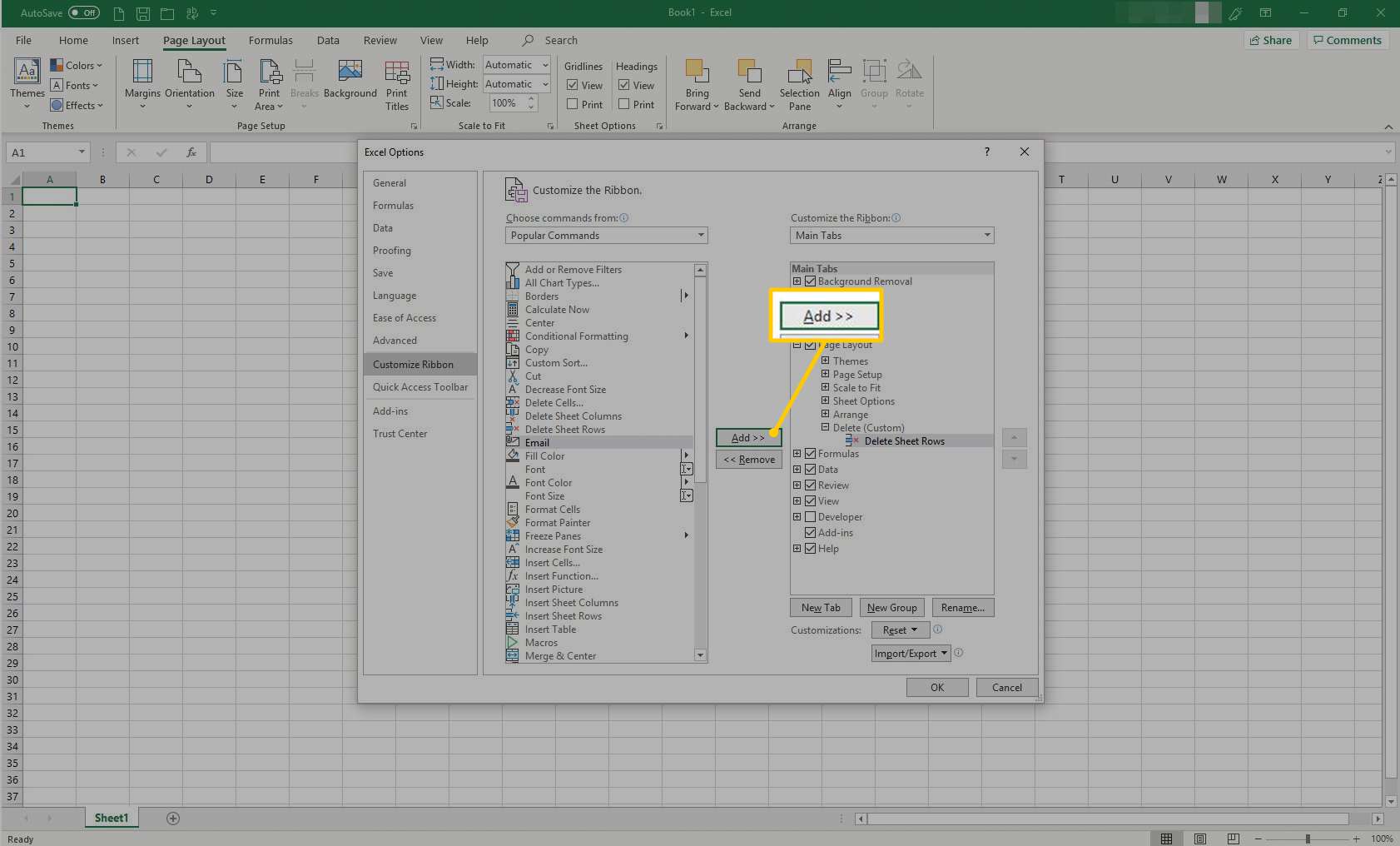The height and width of the screenshot is (846, 1400).
Task: Click the Rename button
Action: pyautogui.click(x=962, y=608)
